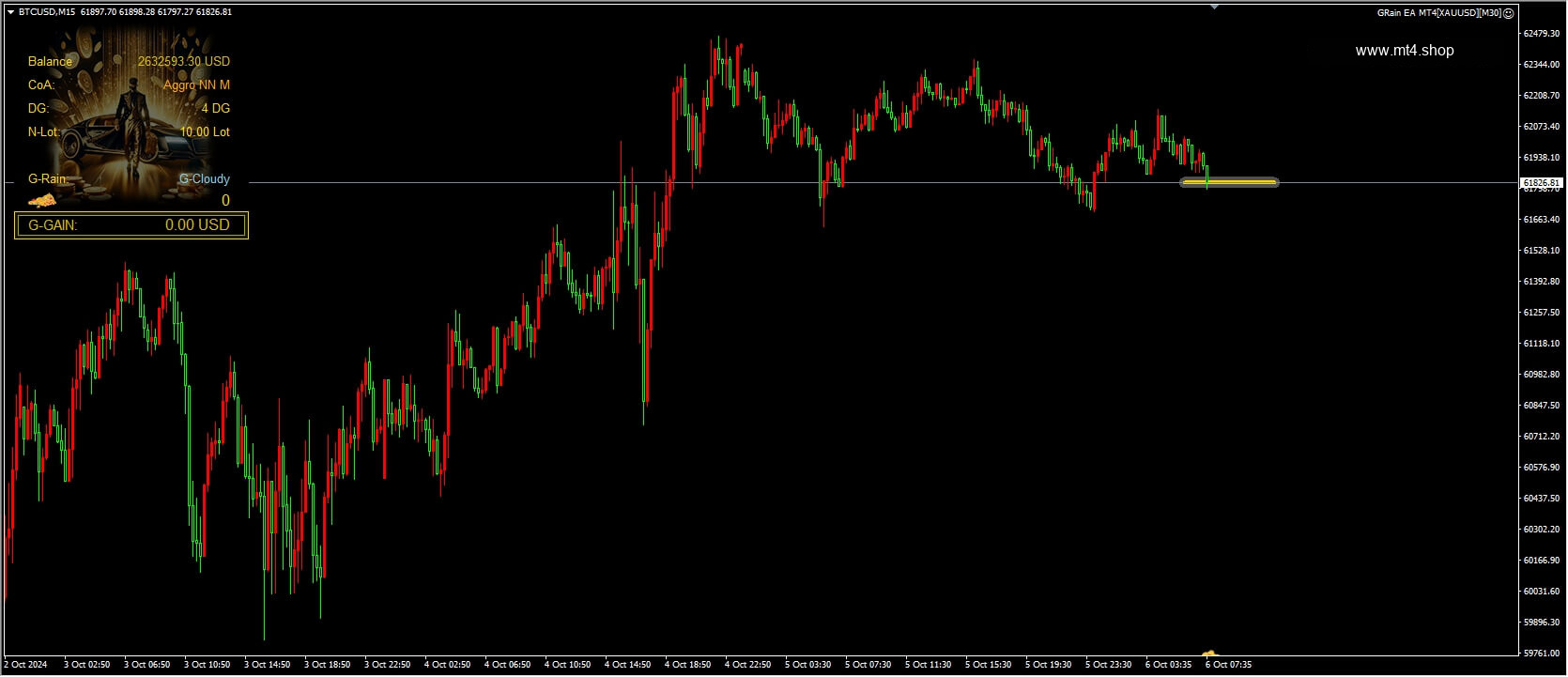Click the chart shift triangle marker at top
Image resolution: width=1568 pixels, height=677 pixels.
coord(1214,7)
